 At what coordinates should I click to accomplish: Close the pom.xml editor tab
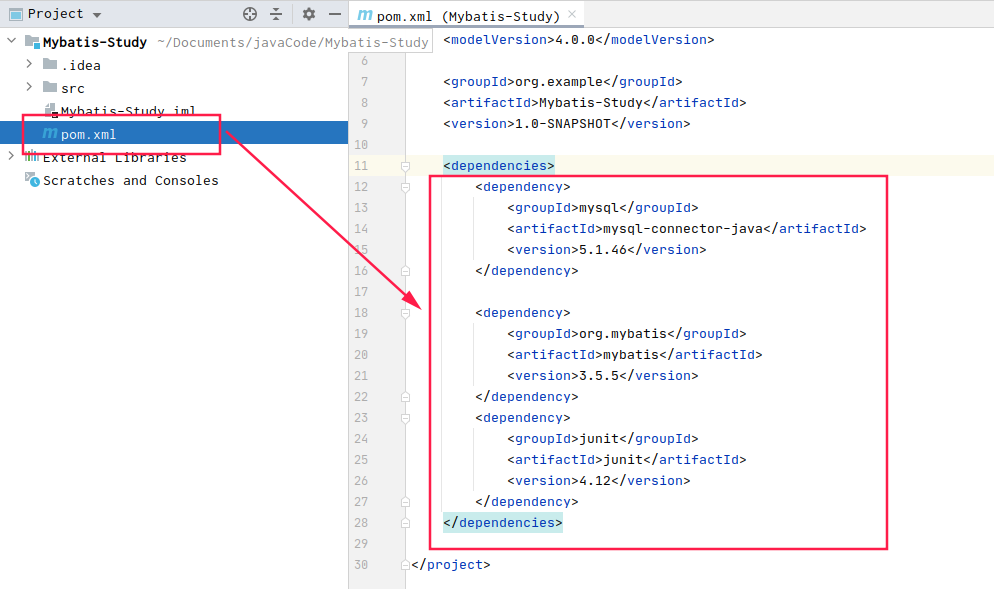pos(572,14)
